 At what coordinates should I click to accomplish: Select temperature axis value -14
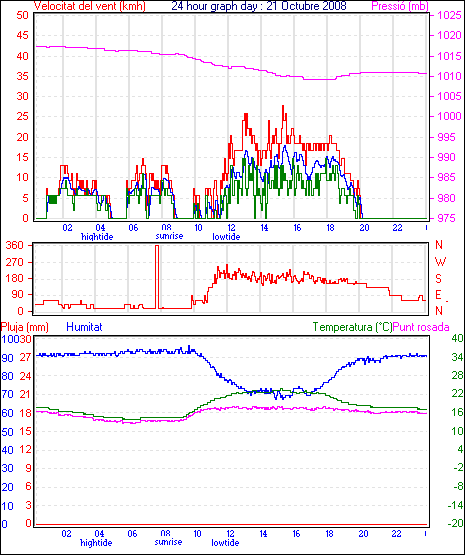click(x=456, y=505)
